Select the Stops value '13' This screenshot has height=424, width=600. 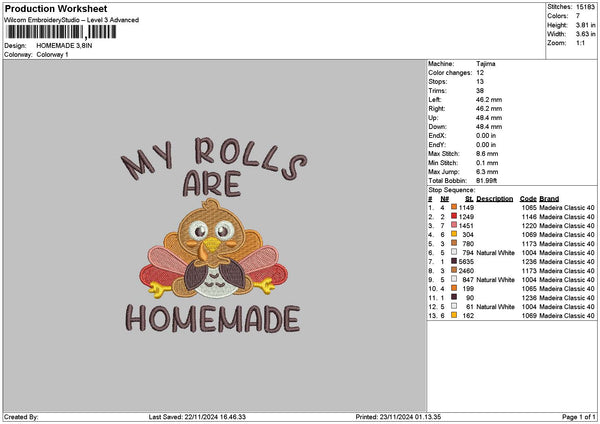click(480, 82)
